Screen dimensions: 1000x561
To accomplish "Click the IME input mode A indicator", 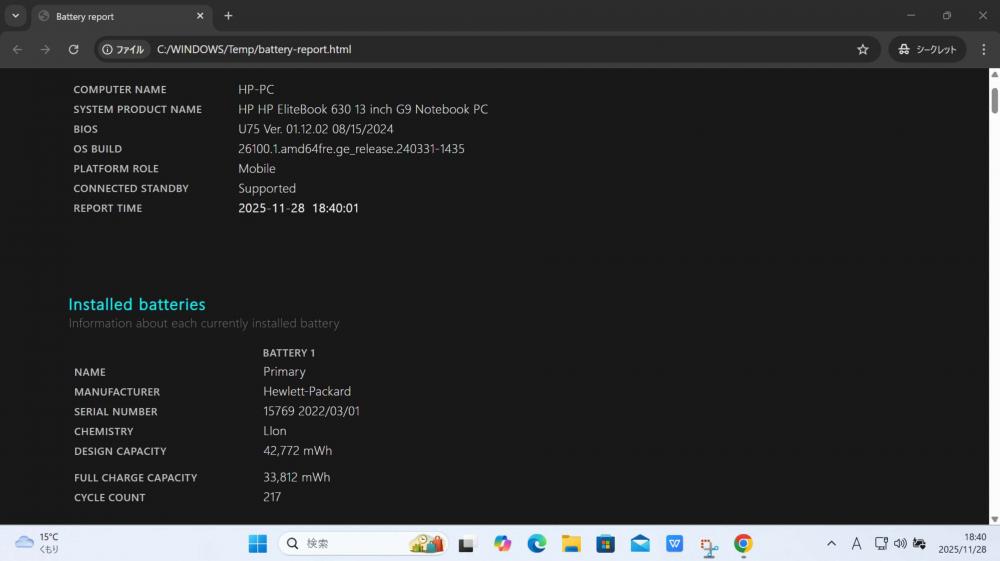I will (x=856, y=543).
